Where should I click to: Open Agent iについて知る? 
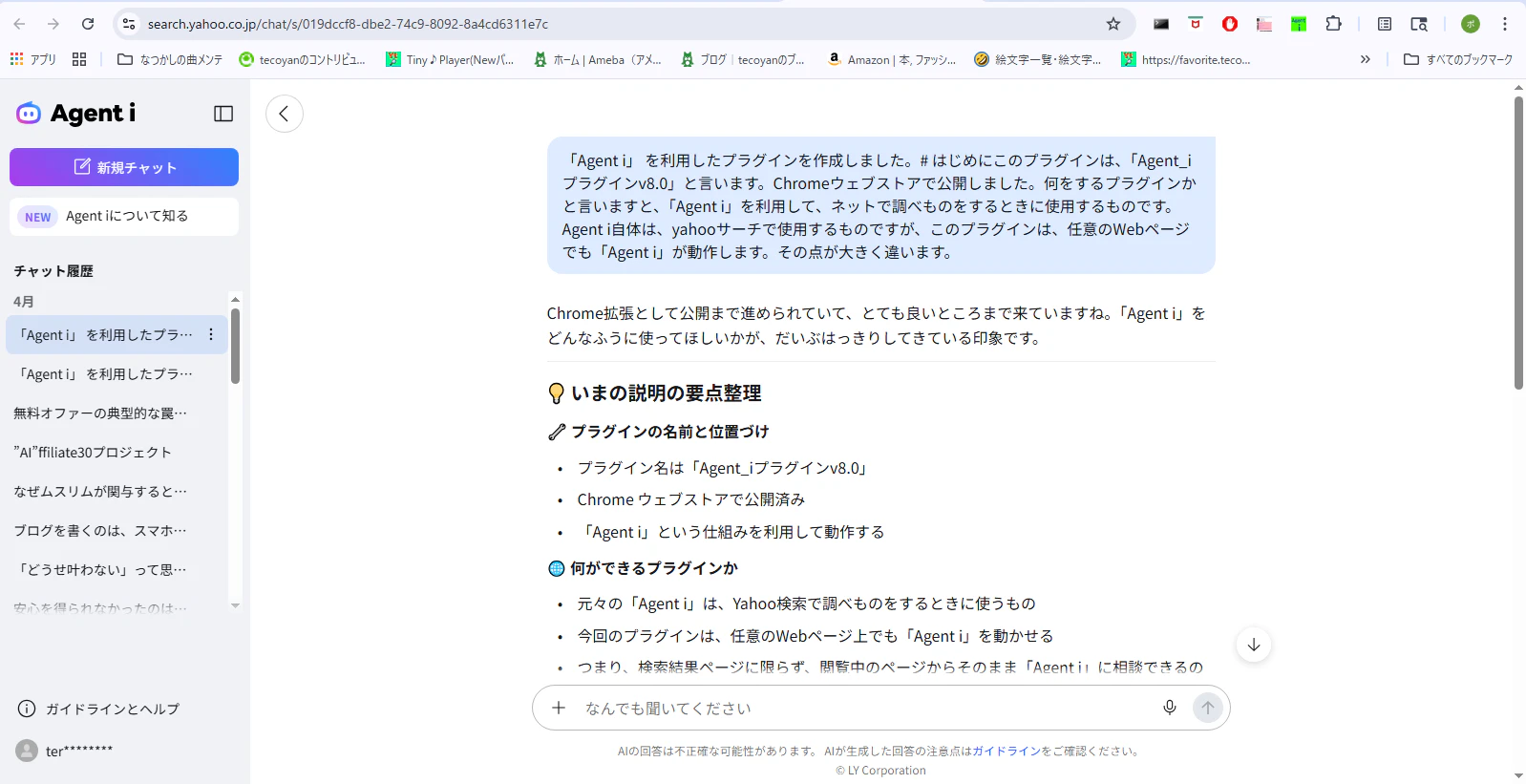124,217
